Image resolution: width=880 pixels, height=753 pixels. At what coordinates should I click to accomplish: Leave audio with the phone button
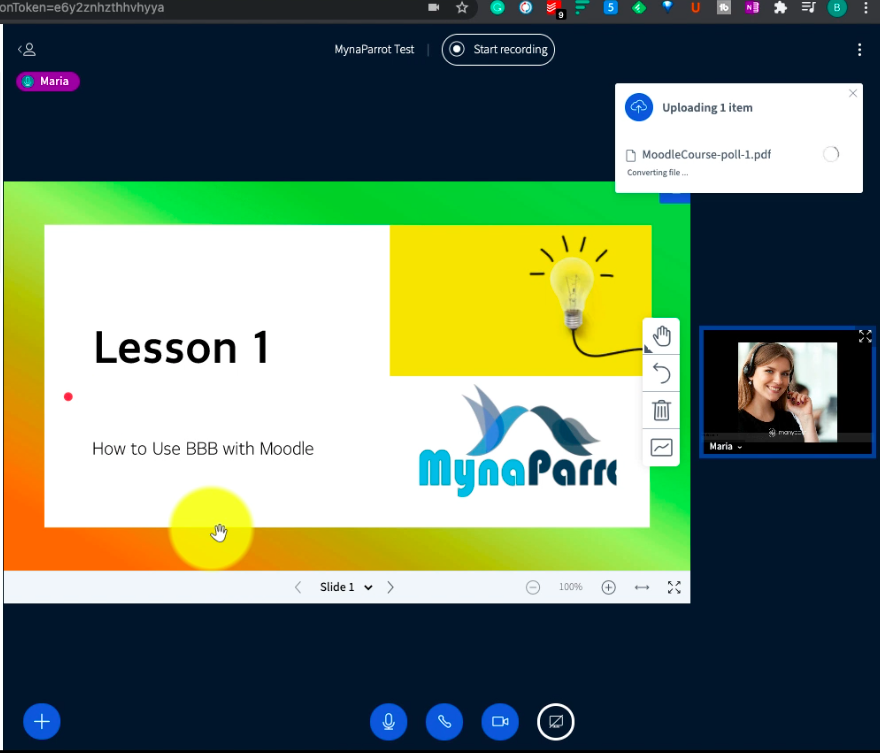444,722
